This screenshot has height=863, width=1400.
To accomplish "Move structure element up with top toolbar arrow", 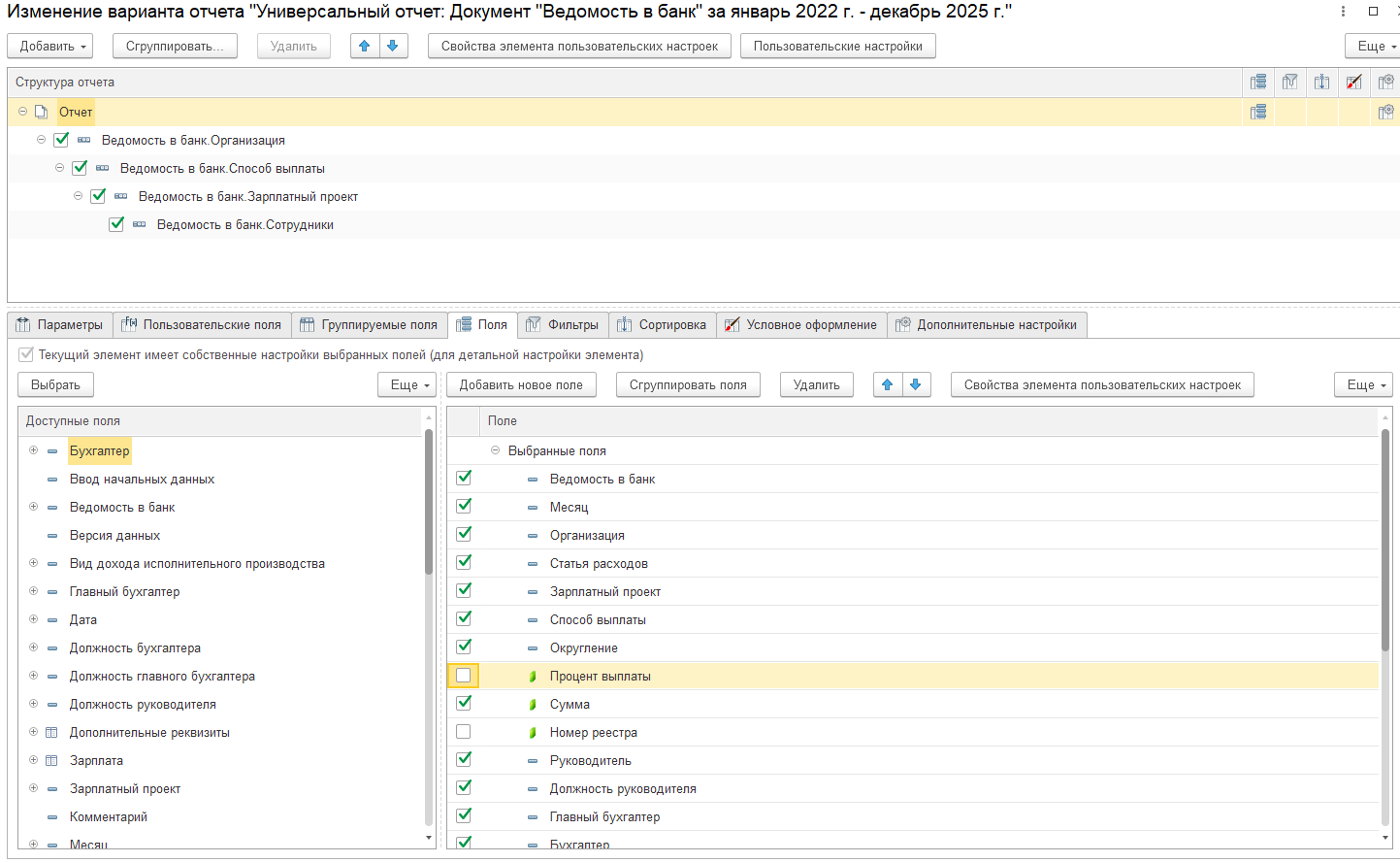I will 365,47.
